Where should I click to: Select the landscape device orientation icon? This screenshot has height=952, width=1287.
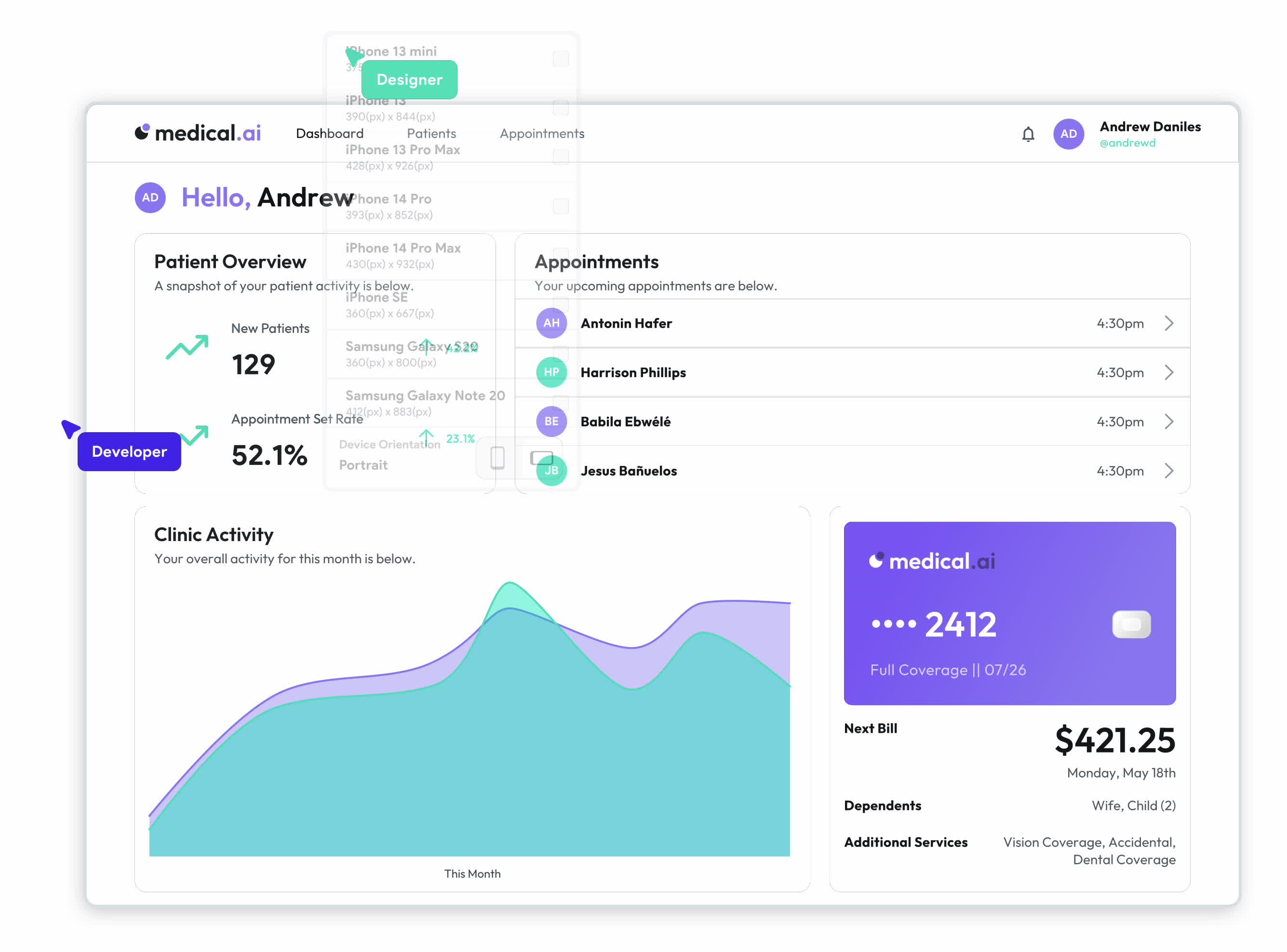541,458
